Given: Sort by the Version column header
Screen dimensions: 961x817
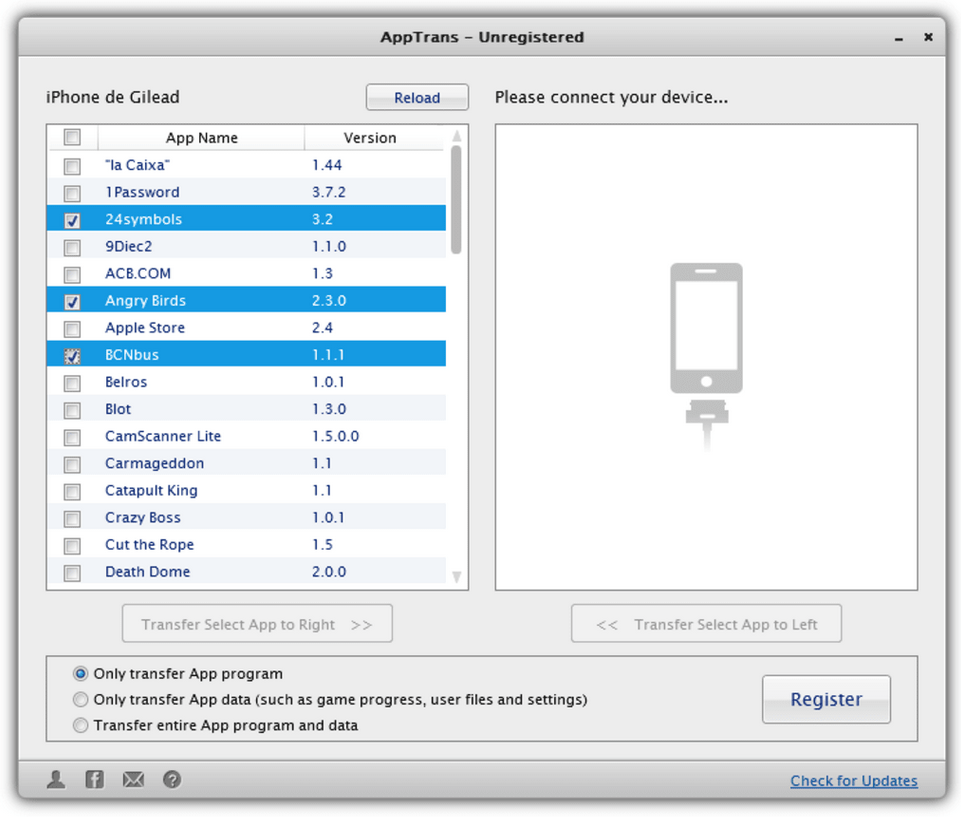Looking at the screenshot, I should tap(370, 138).
